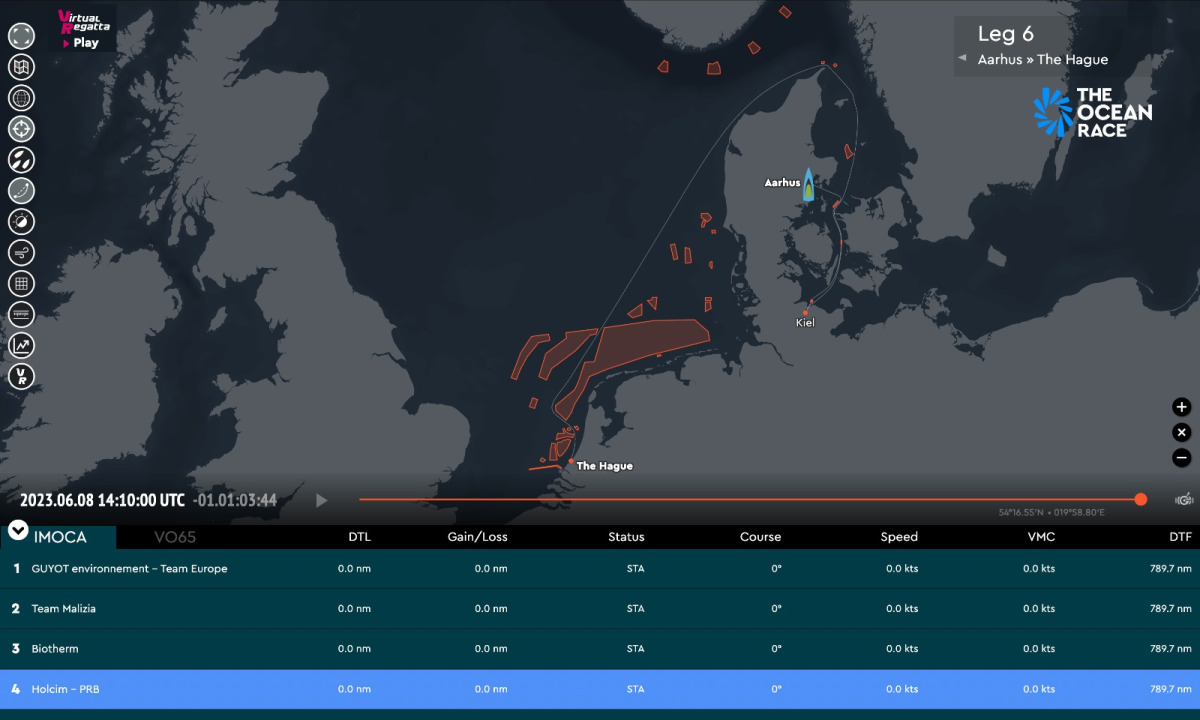Select the IMOCA tab

click(x=60, y=537)
